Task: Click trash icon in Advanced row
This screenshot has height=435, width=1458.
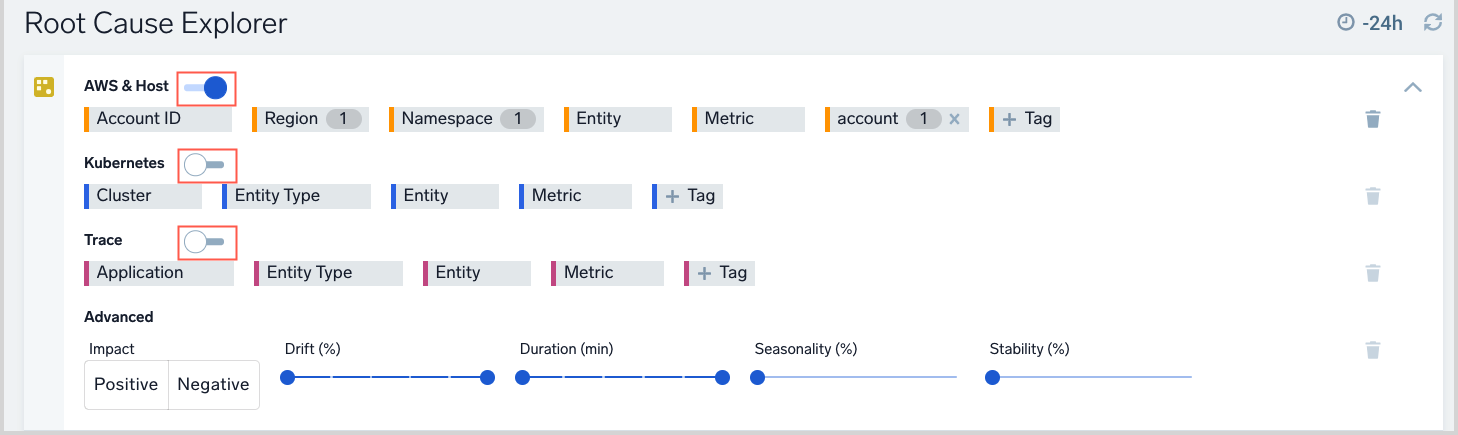Action: (x=1373, y=350)
